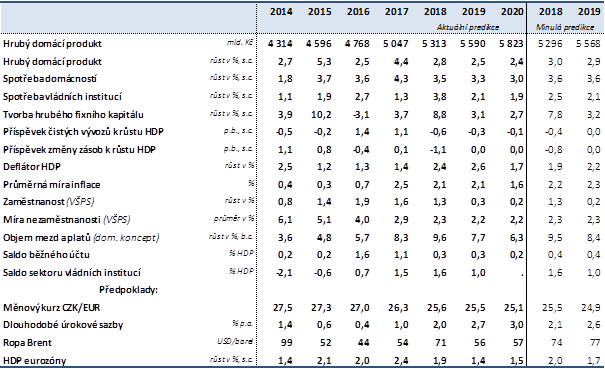Image resolution: width=605 pixels, height=369 pixels.
Task: Select HDP eurozóny row label
Action: tap(34, 361)
